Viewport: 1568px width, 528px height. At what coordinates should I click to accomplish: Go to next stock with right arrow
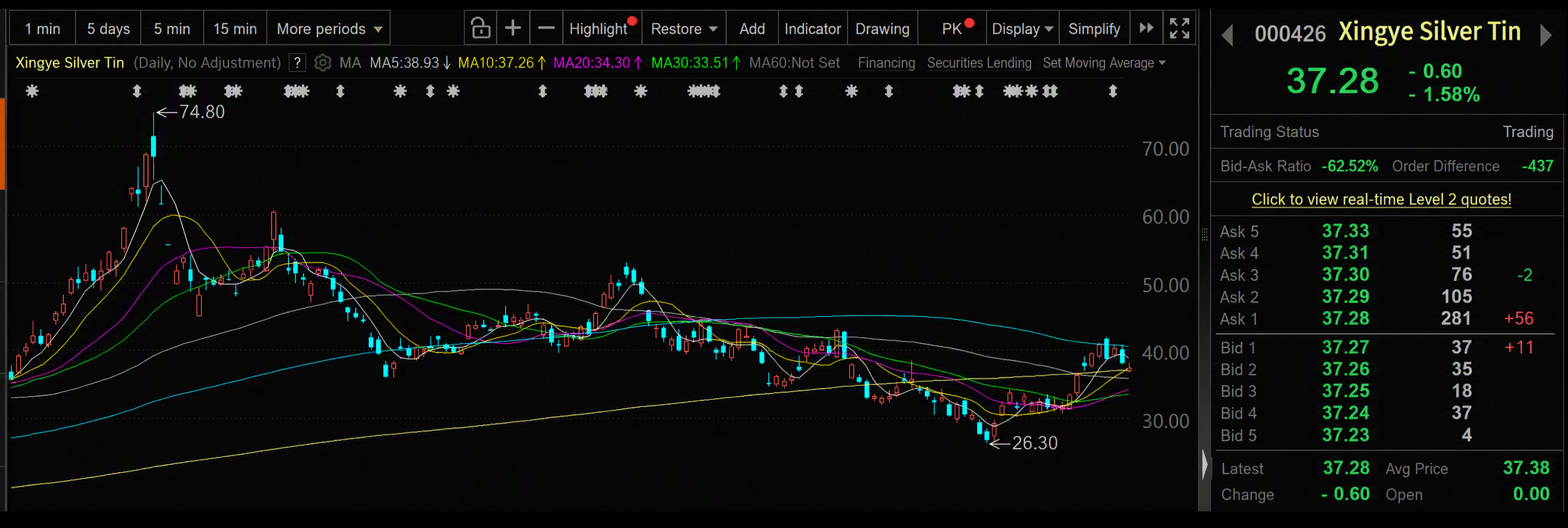point(1545,35)
